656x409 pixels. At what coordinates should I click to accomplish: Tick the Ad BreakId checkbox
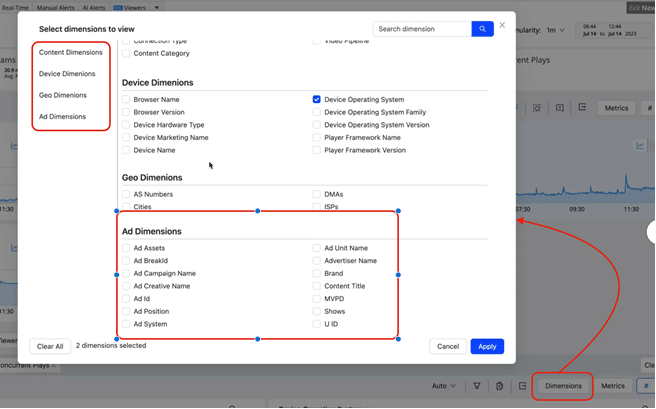tap(126, 261)
